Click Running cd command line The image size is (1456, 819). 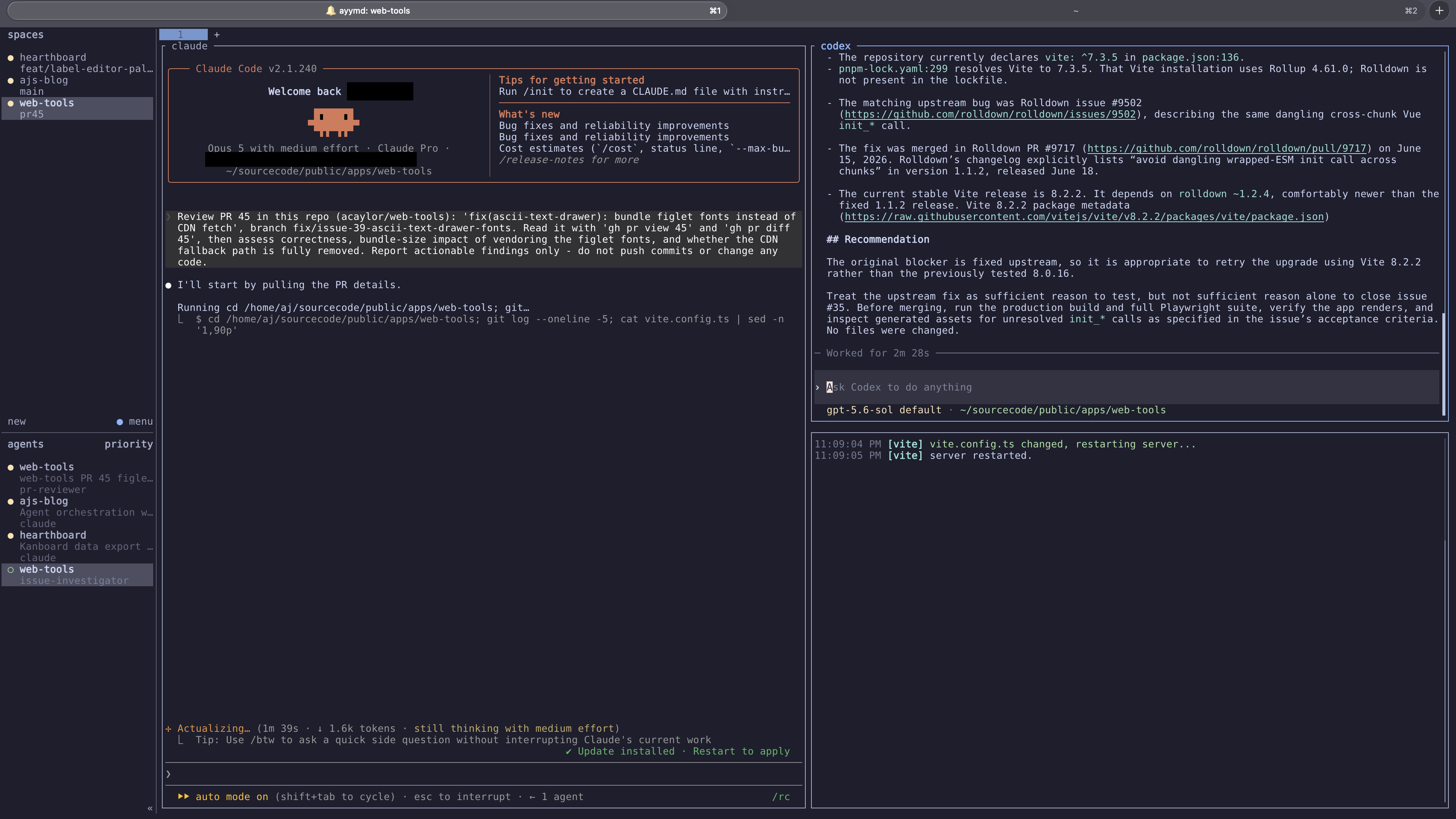(x=353, y=308)
